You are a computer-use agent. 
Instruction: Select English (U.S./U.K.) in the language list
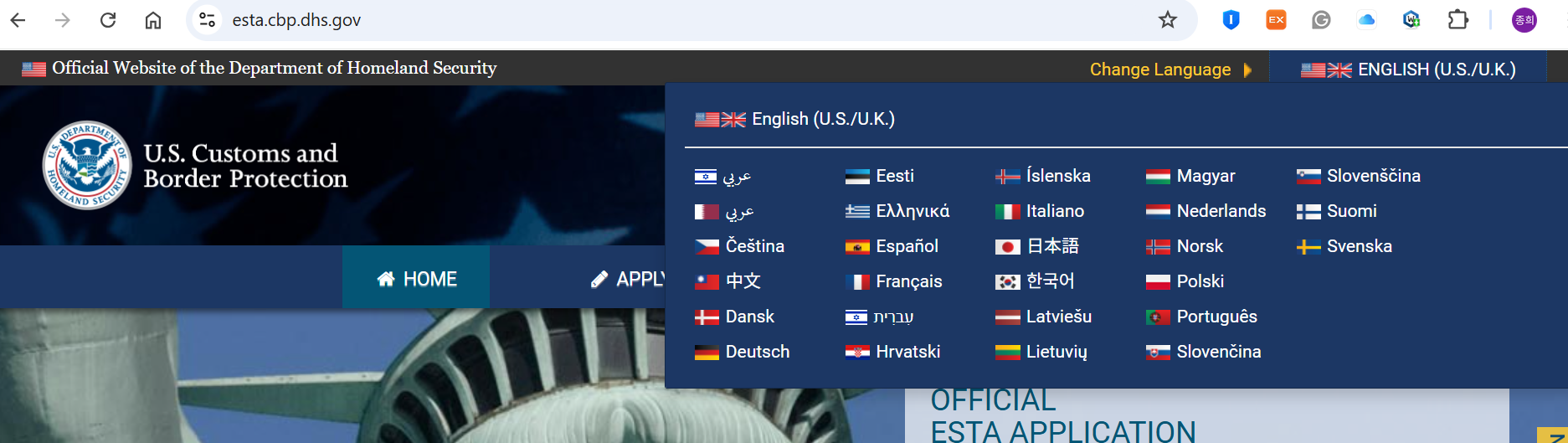coord(794,119)
